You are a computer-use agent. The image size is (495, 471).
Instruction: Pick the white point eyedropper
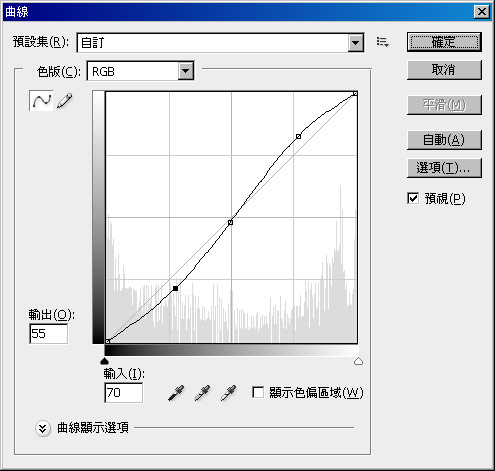coord(228,393)
